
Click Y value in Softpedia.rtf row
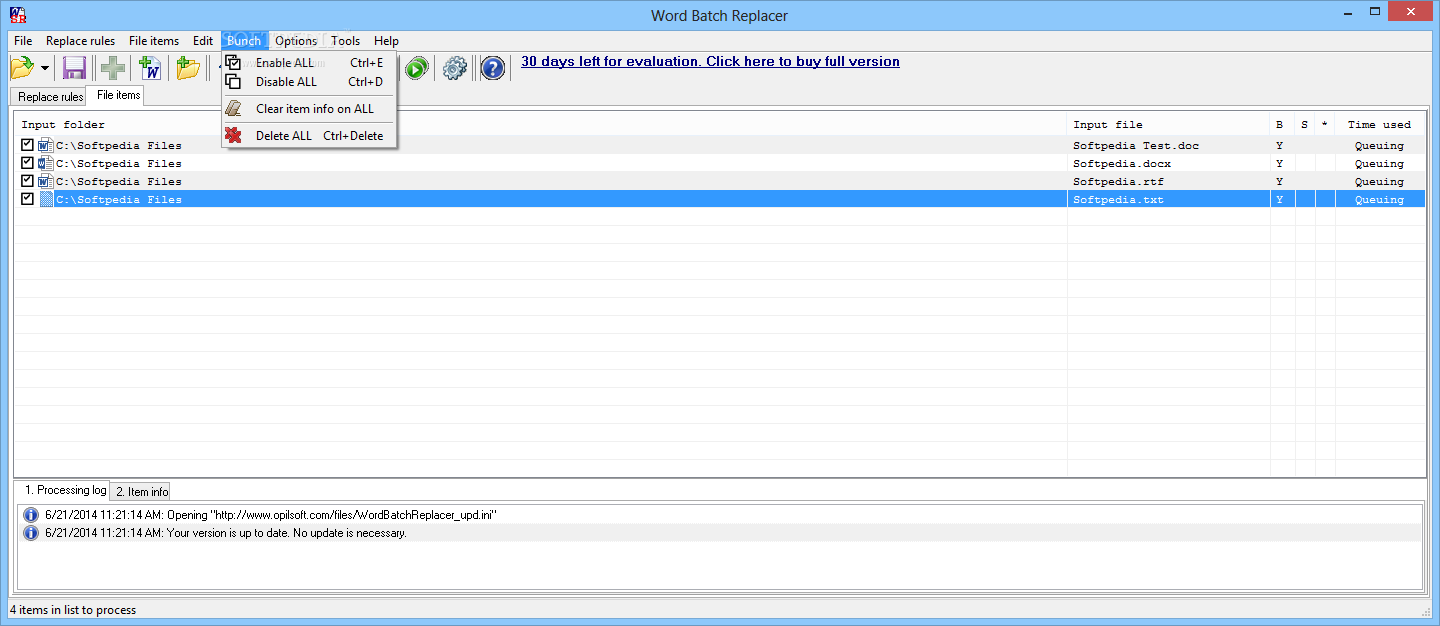coord(1279,182)
